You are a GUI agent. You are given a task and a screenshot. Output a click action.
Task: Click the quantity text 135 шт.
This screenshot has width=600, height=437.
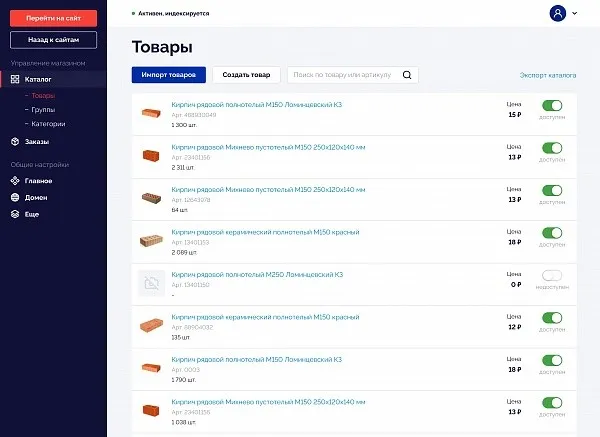click(181, 338)
